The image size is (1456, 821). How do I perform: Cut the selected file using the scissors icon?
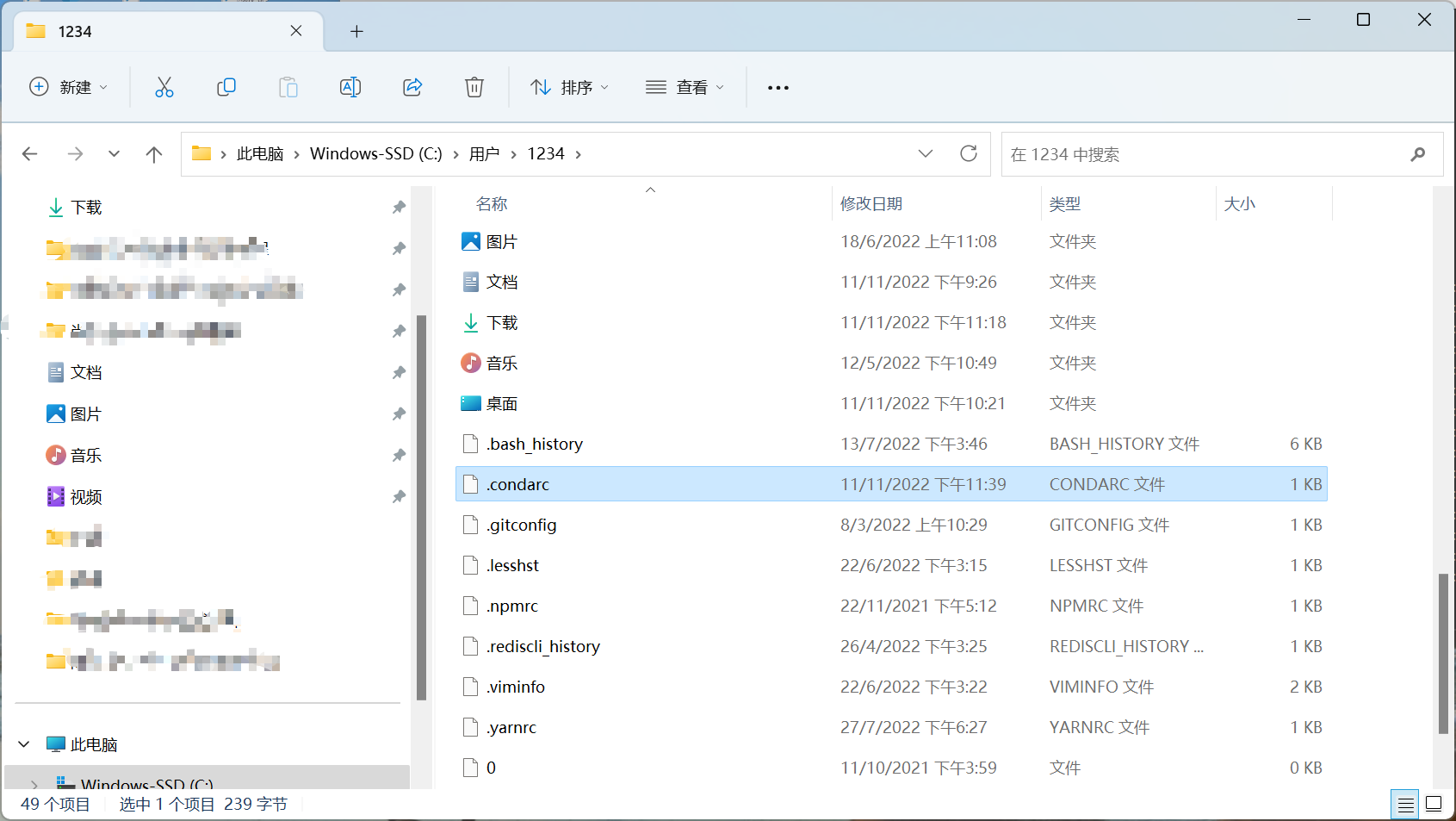pyautogui.click(x=164, y=86)
